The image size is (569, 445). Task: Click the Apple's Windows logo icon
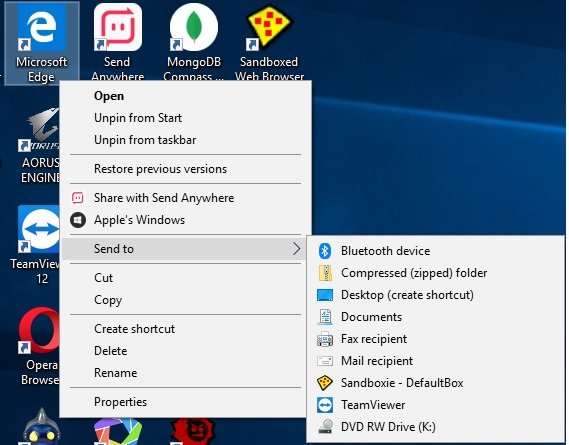pos(78,220)
